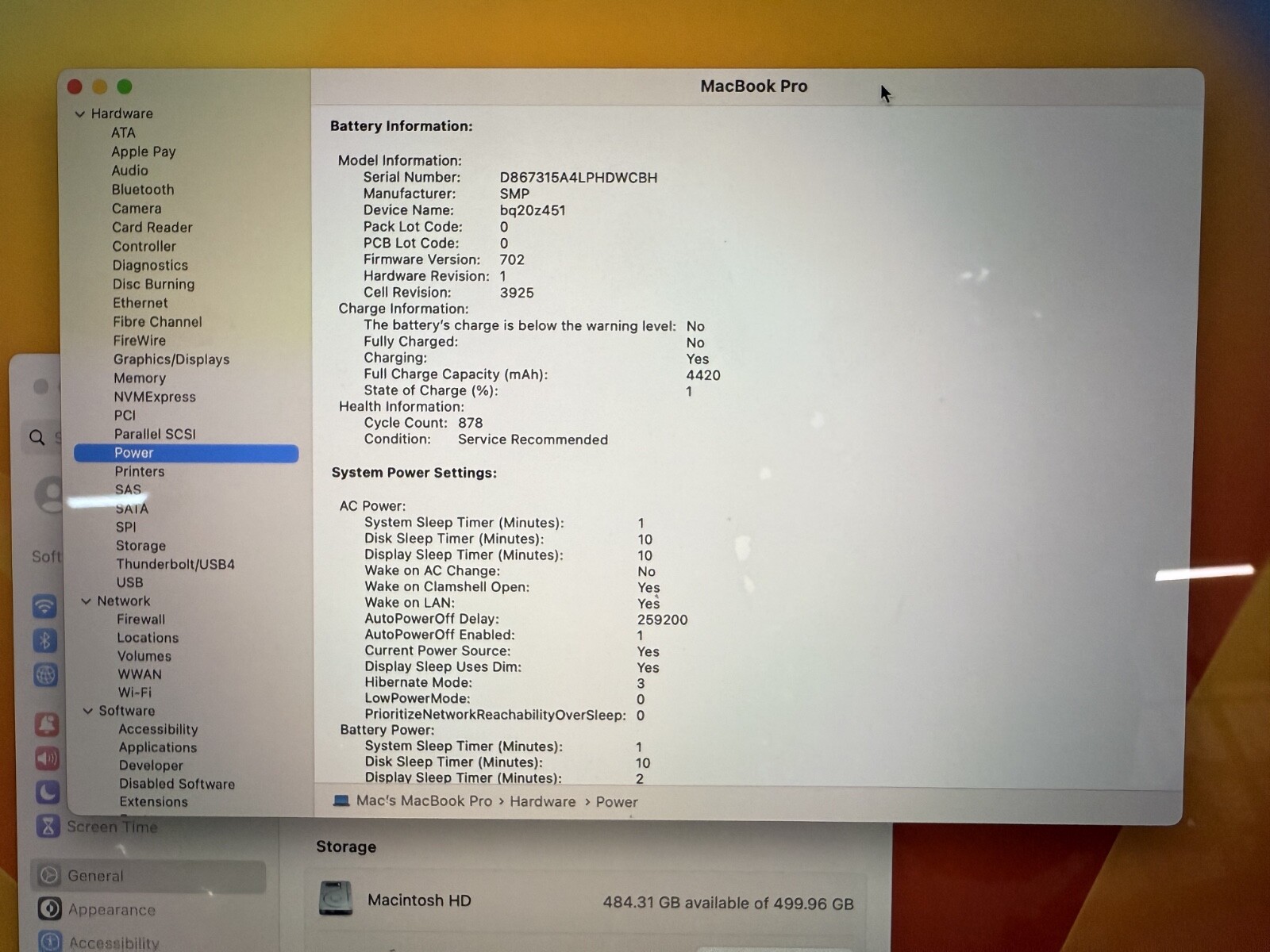1270x952 pixels.
Task: Select SAS in the sidebar
Action: [128, 489]
